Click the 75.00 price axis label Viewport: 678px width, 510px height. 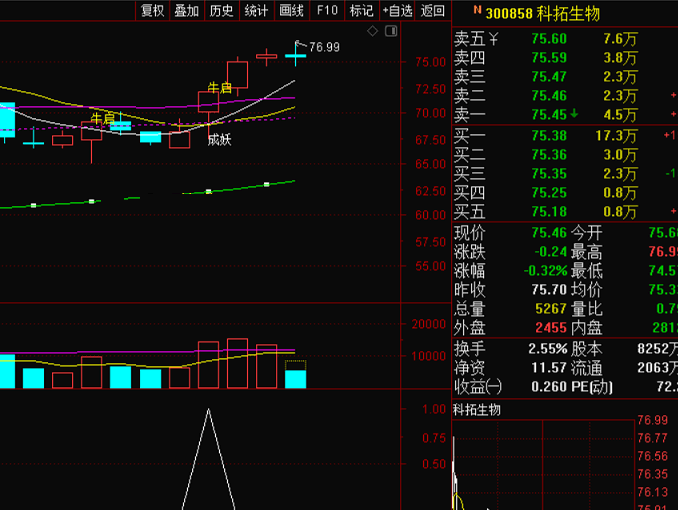[x=430, y=62]
